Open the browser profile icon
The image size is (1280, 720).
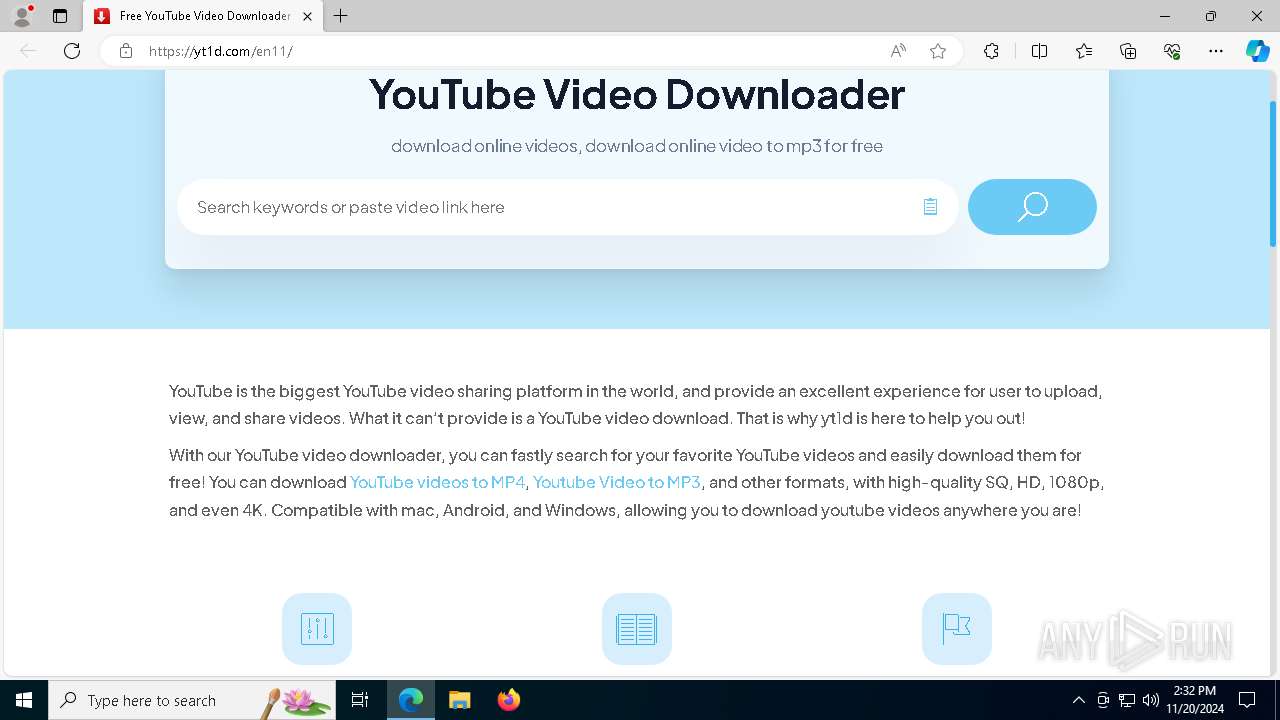tap(21, 16)
